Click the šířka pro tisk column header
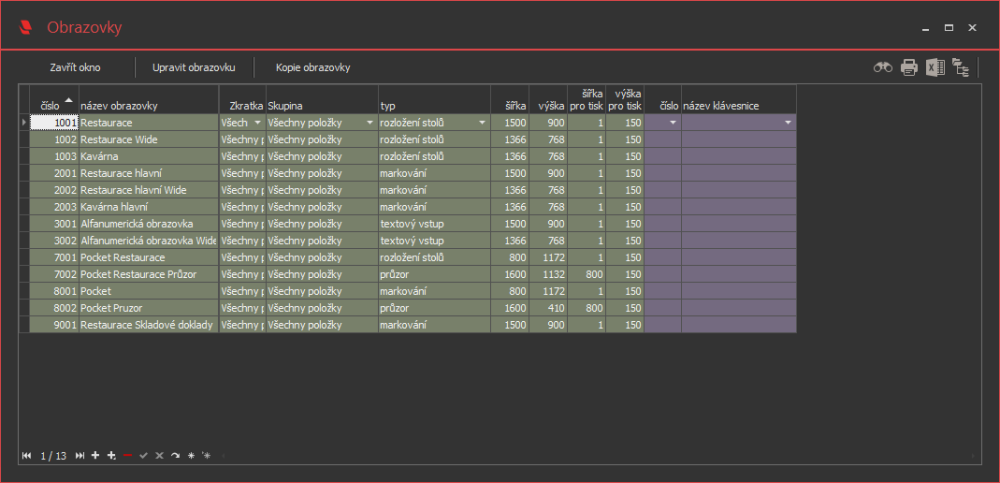This screenshot has width=1000, height=483. click(x=587, y=99)
